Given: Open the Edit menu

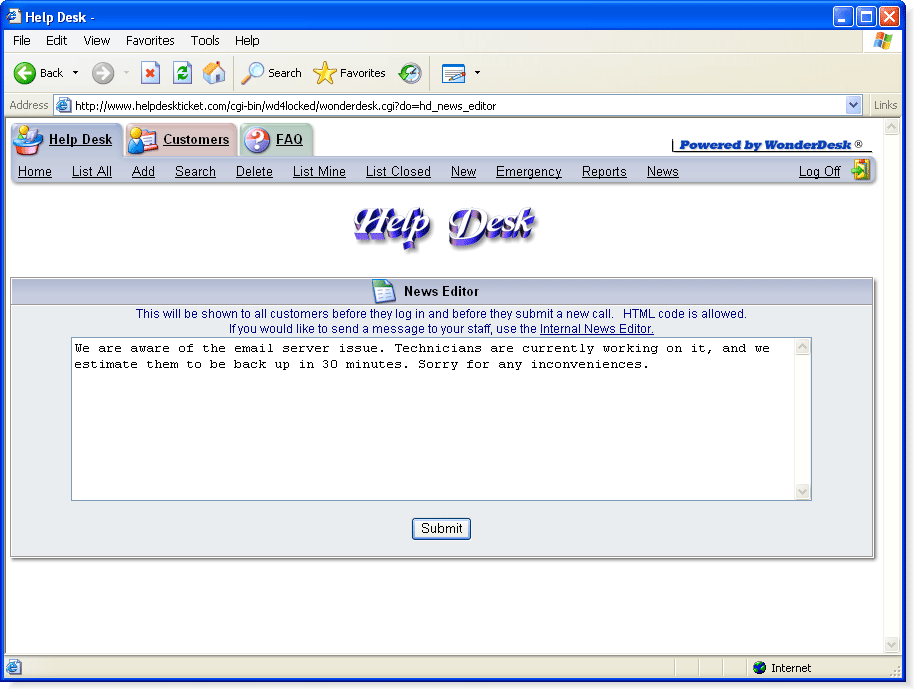Looking at the screenshot, I should (x=57, y=41).
